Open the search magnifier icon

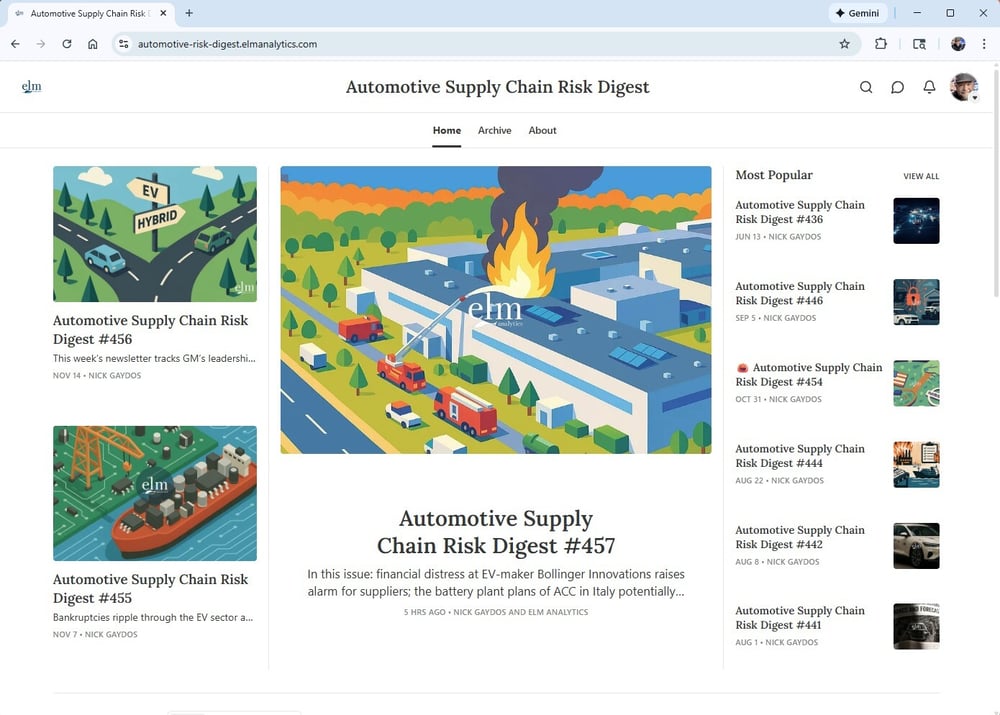(x=866, y=87)
